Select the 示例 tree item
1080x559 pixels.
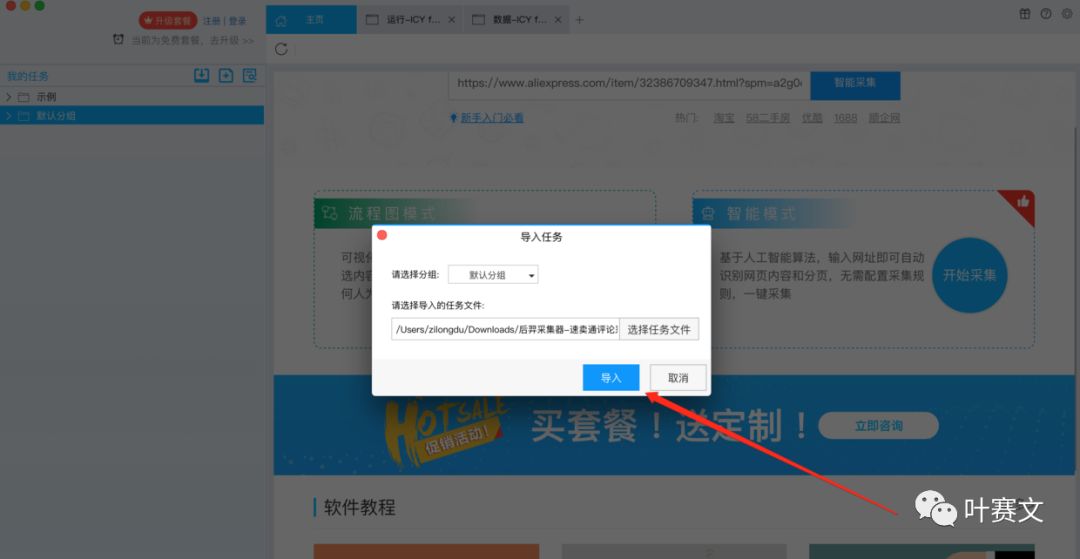pyautogui.click(x=132, y=97)
